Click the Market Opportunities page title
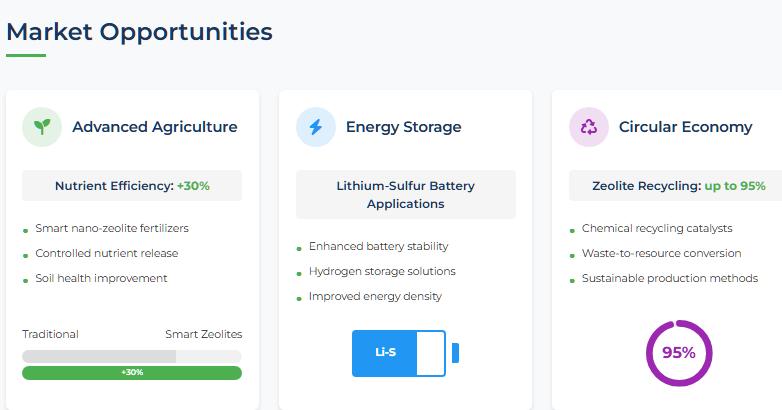 [x=139, y=31]
